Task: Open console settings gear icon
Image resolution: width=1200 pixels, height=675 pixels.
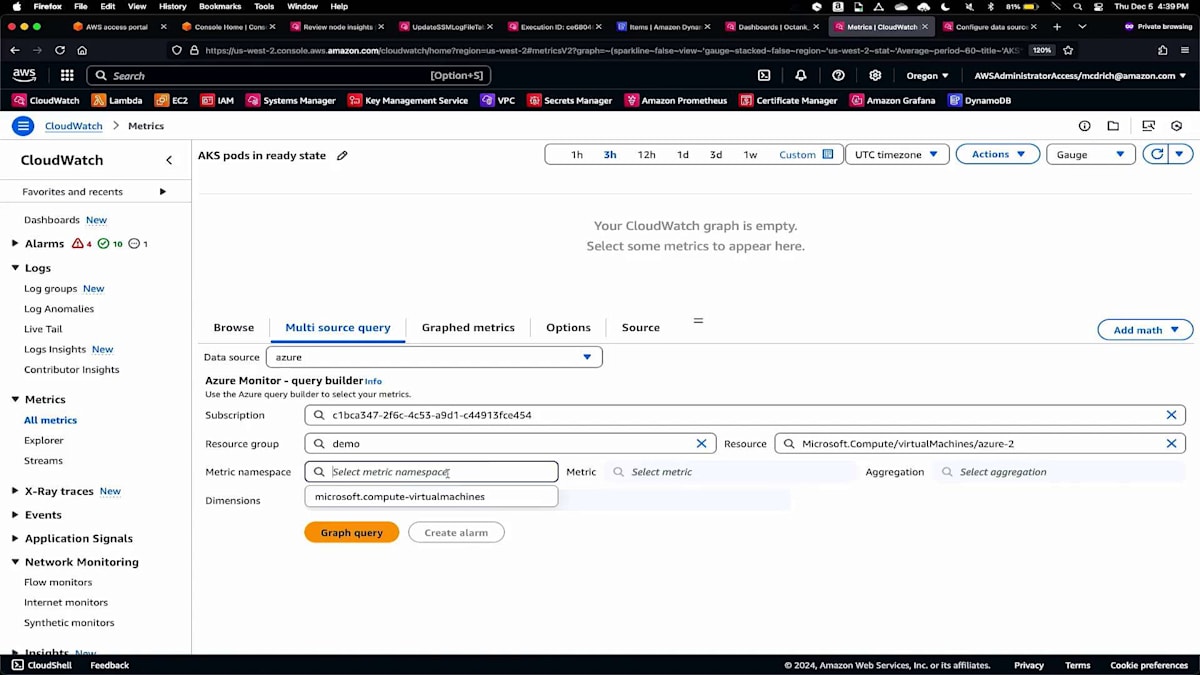Action: point(875,75)
